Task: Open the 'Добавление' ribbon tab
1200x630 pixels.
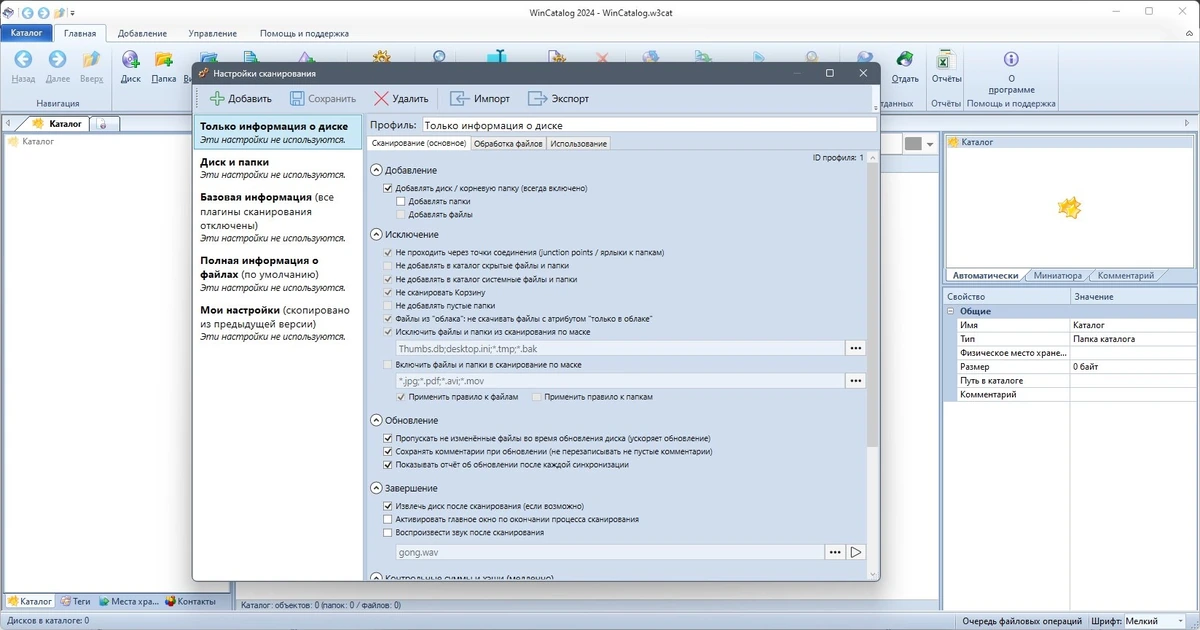Action: pyautogui.click(x=141, y=33)
